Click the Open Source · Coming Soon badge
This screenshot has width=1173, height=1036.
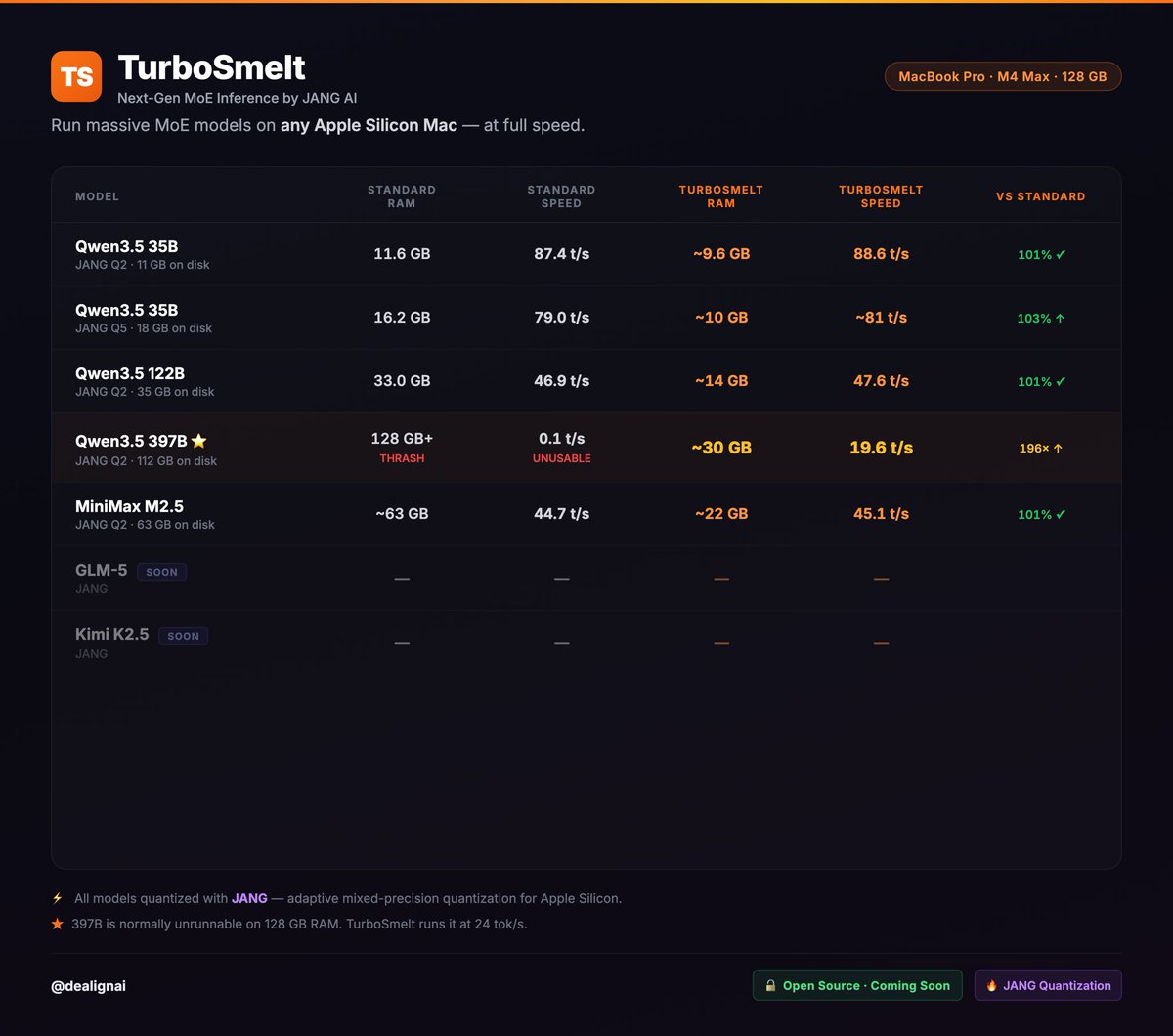tap(857, 985)
